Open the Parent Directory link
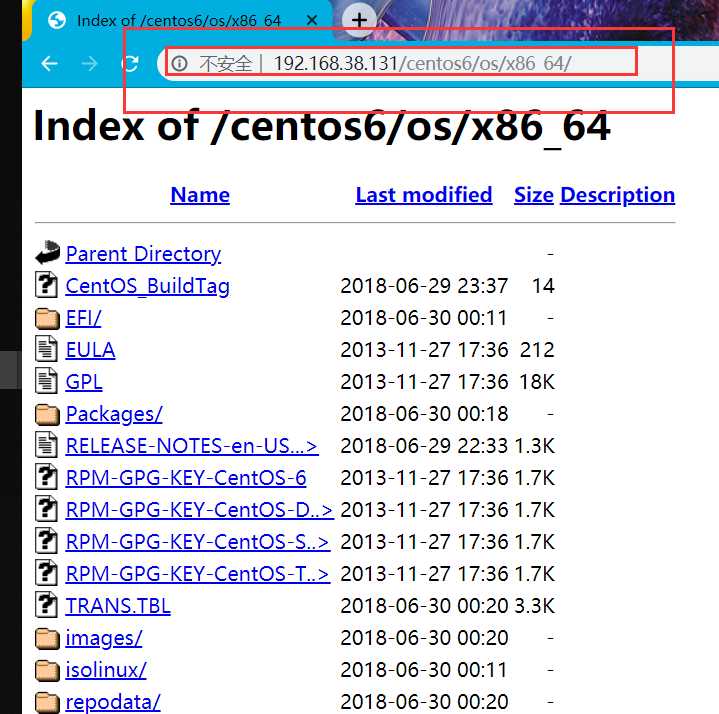This screenshot has width=719, height=714. [143, 254]
